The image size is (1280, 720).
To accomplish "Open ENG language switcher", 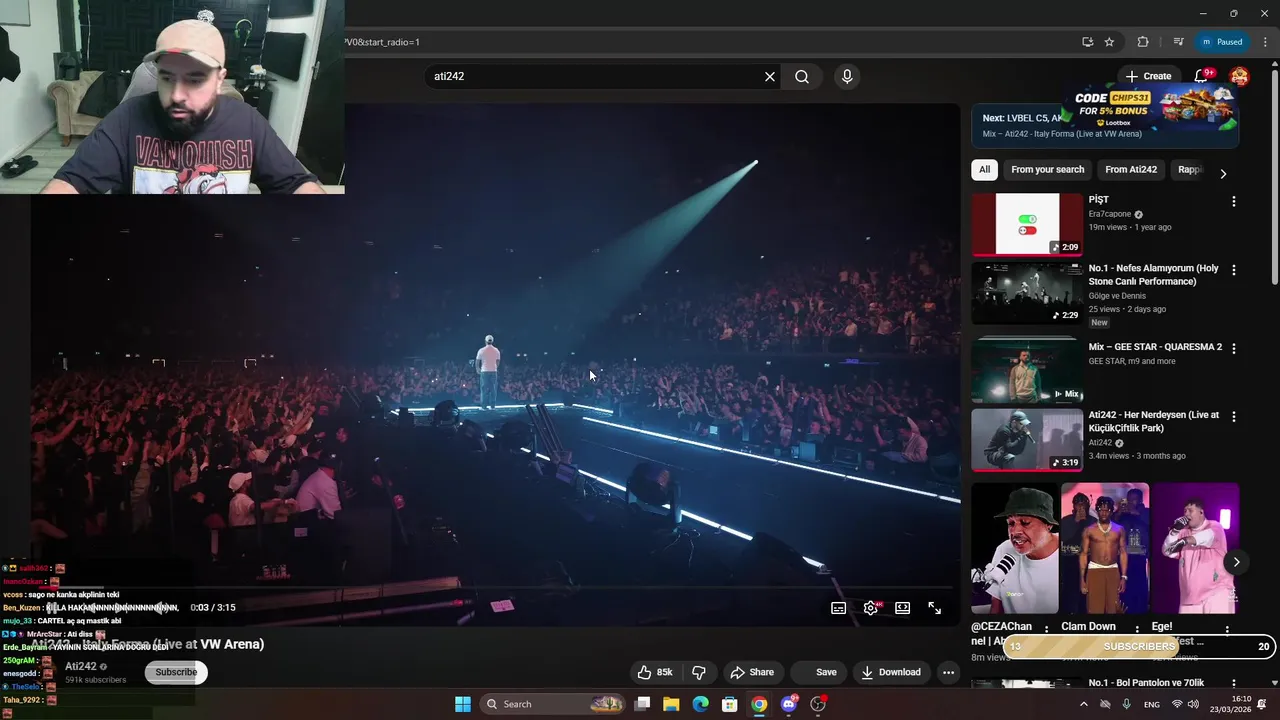I will [x=1152, y=704].
